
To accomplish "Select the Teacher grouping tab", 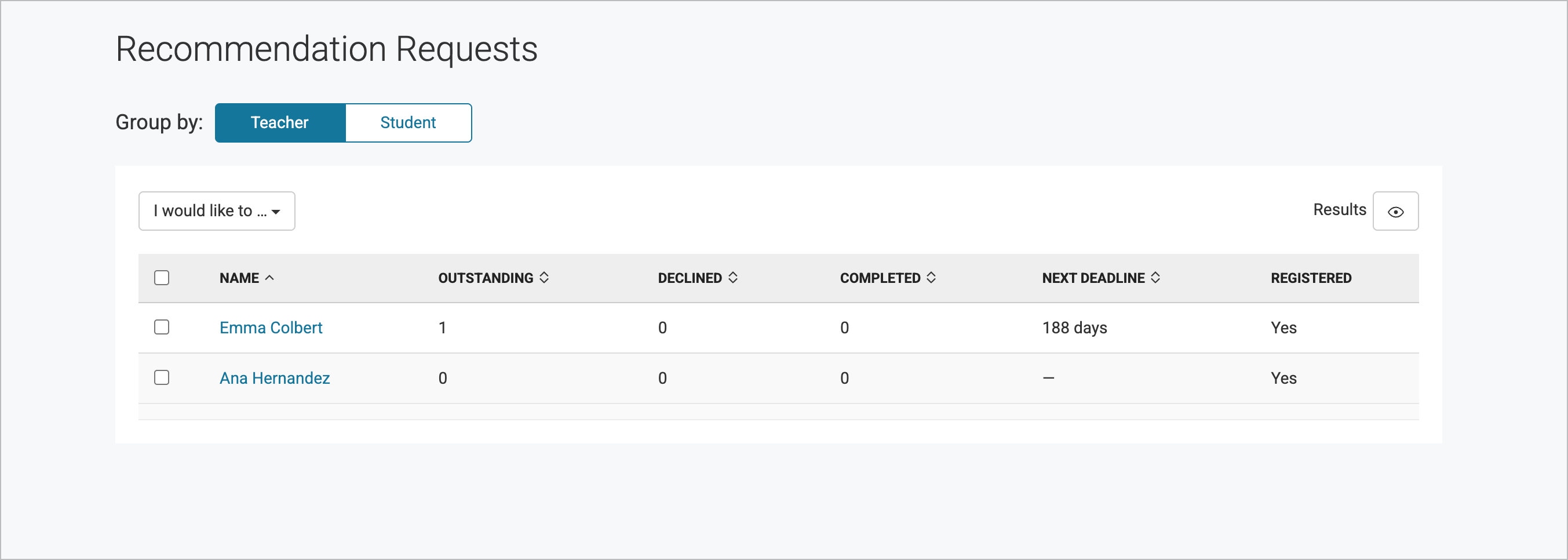I will click(280, 123).
